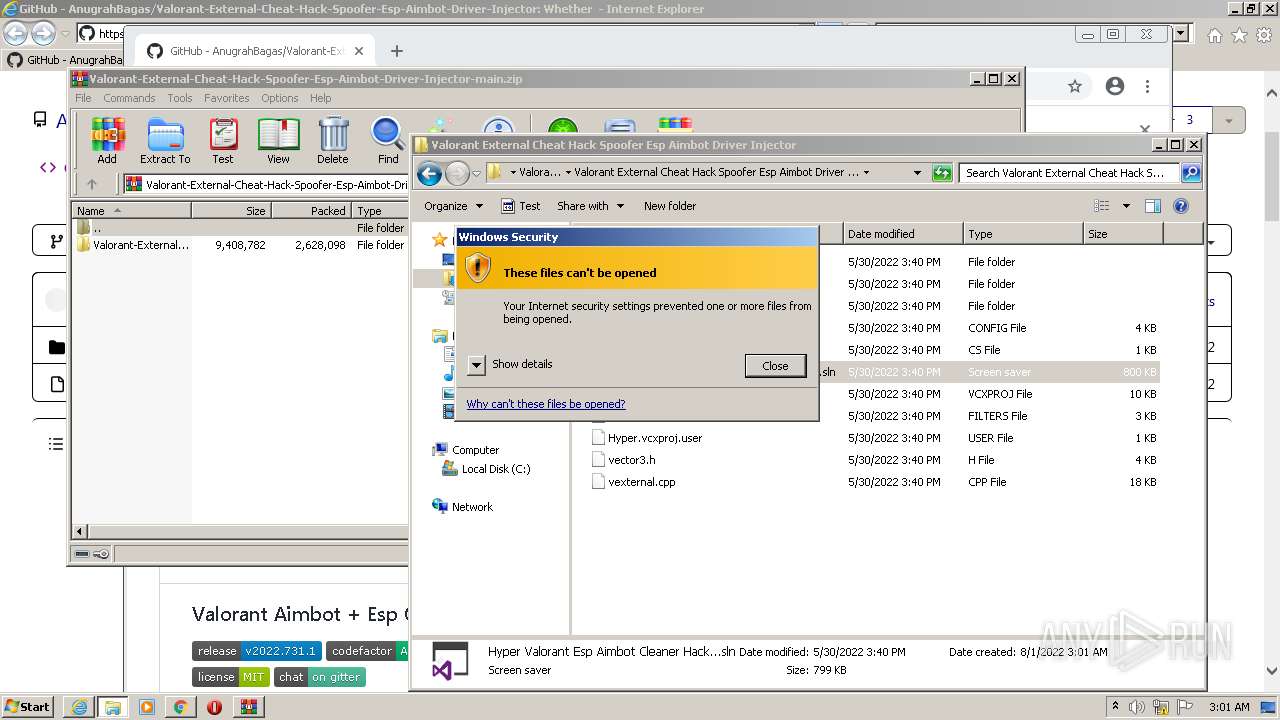
Task: Open new browser tab plus button
Action: coord(397,51)
